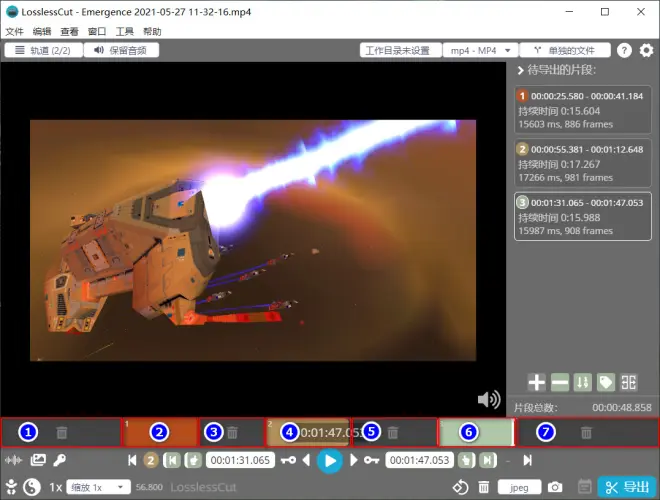Toggle 单独的文件 separate files mode
This screenshot has height=500, width=660.
(565, 51)
